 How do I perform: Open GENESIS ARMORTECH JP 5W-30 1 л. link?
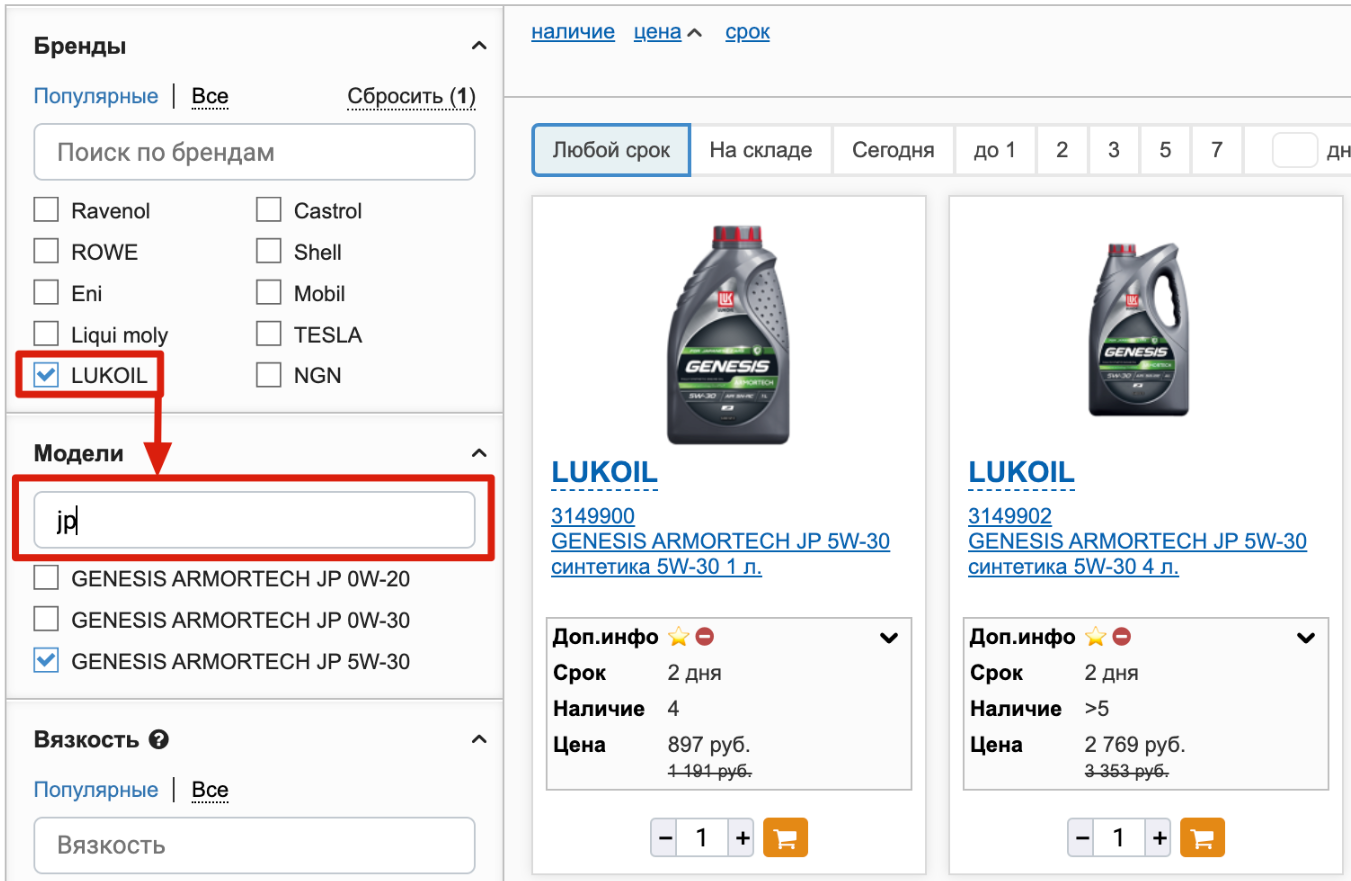pos(720,554)
